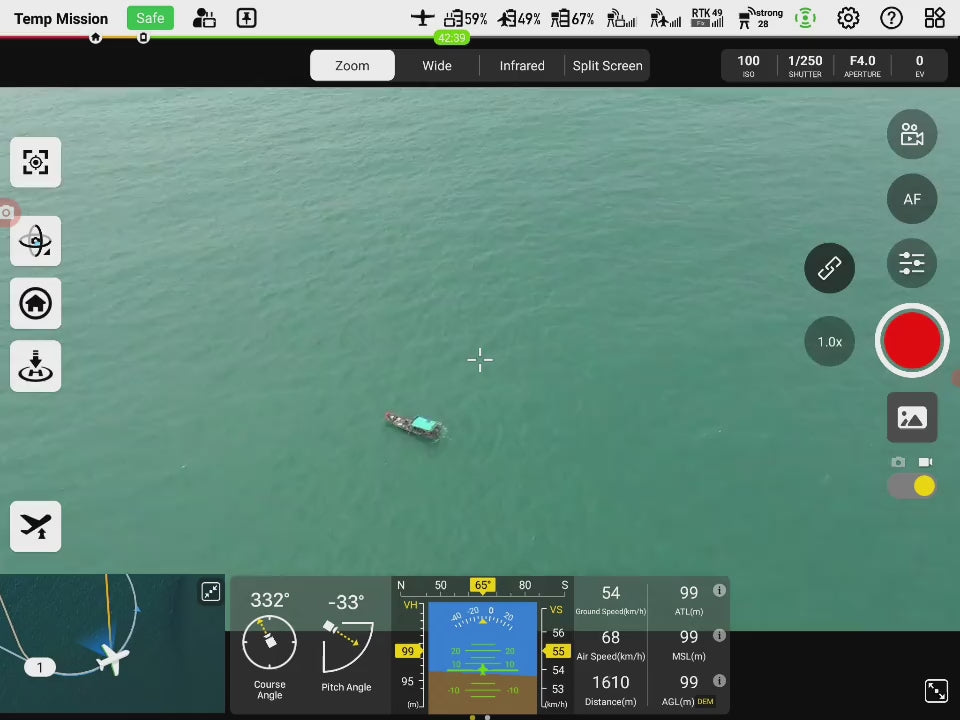Click the ATL altitude info icon

718,591
